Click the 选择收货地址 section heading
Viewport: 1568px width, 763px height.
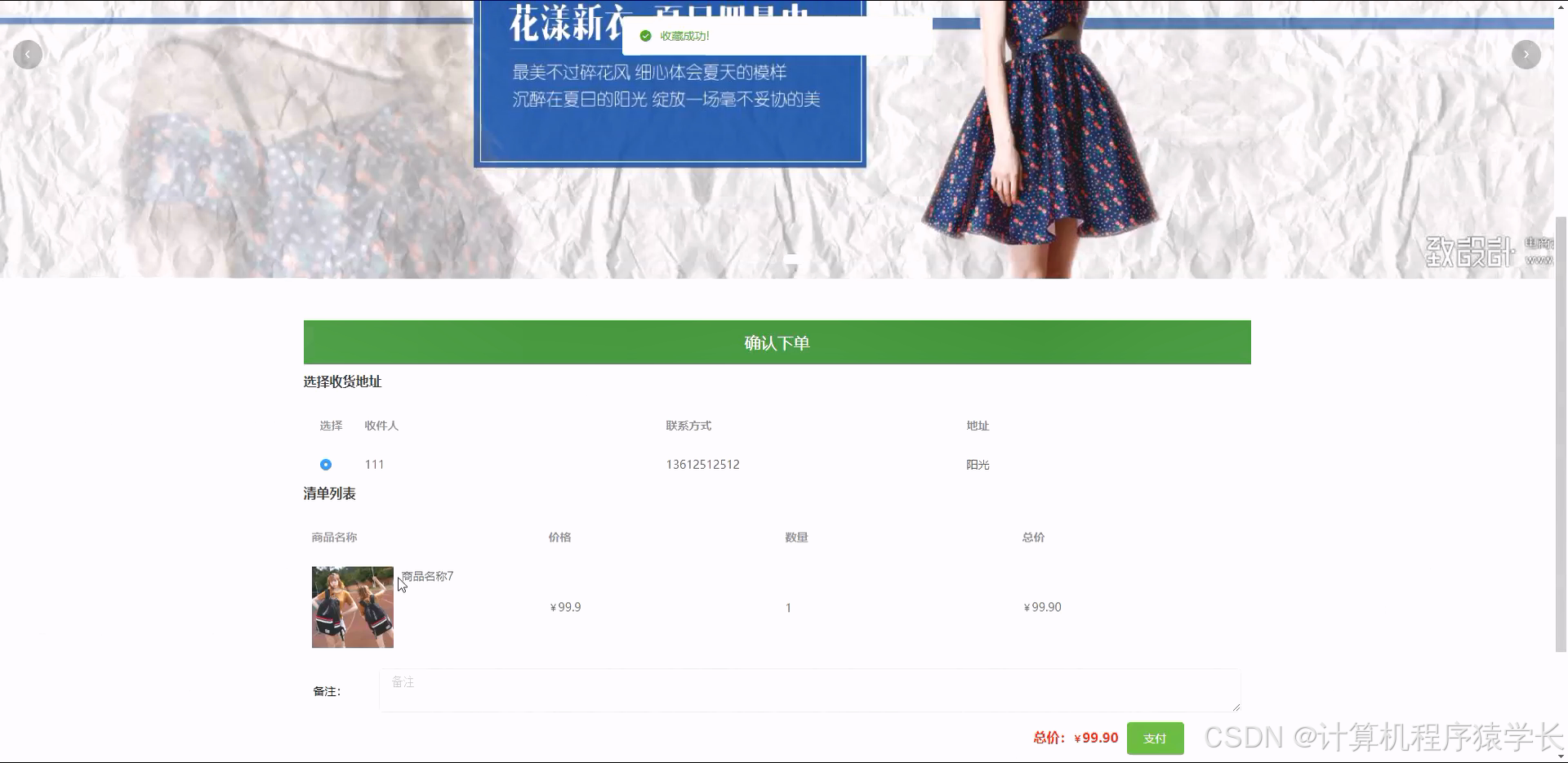[343, 381]
